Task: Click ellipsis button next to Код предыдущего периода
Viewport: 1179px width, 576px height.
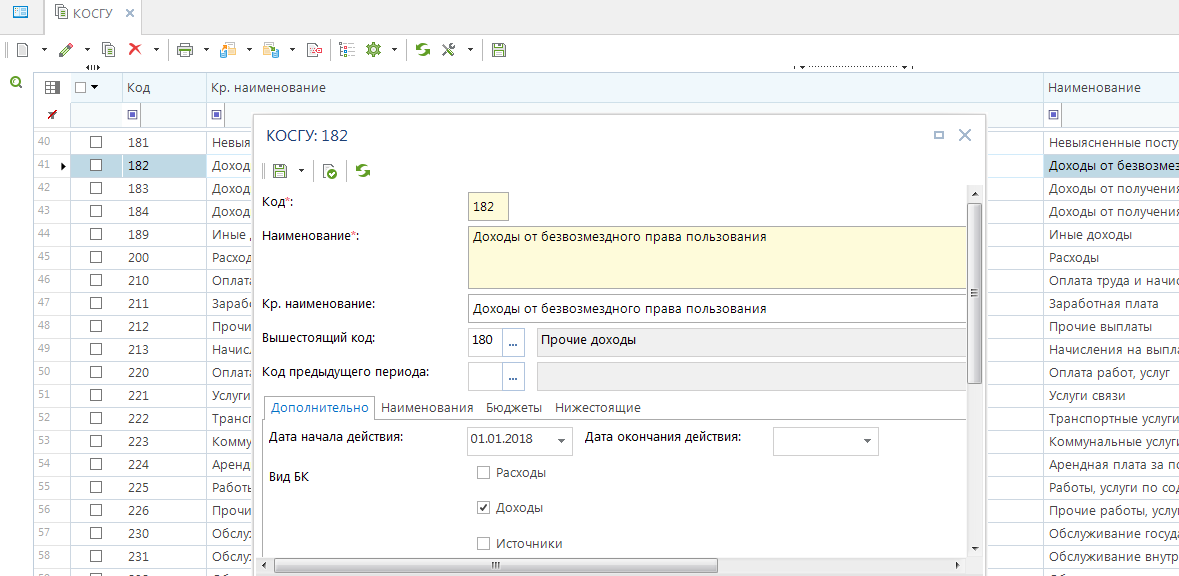Action: [x=514, y=377]
